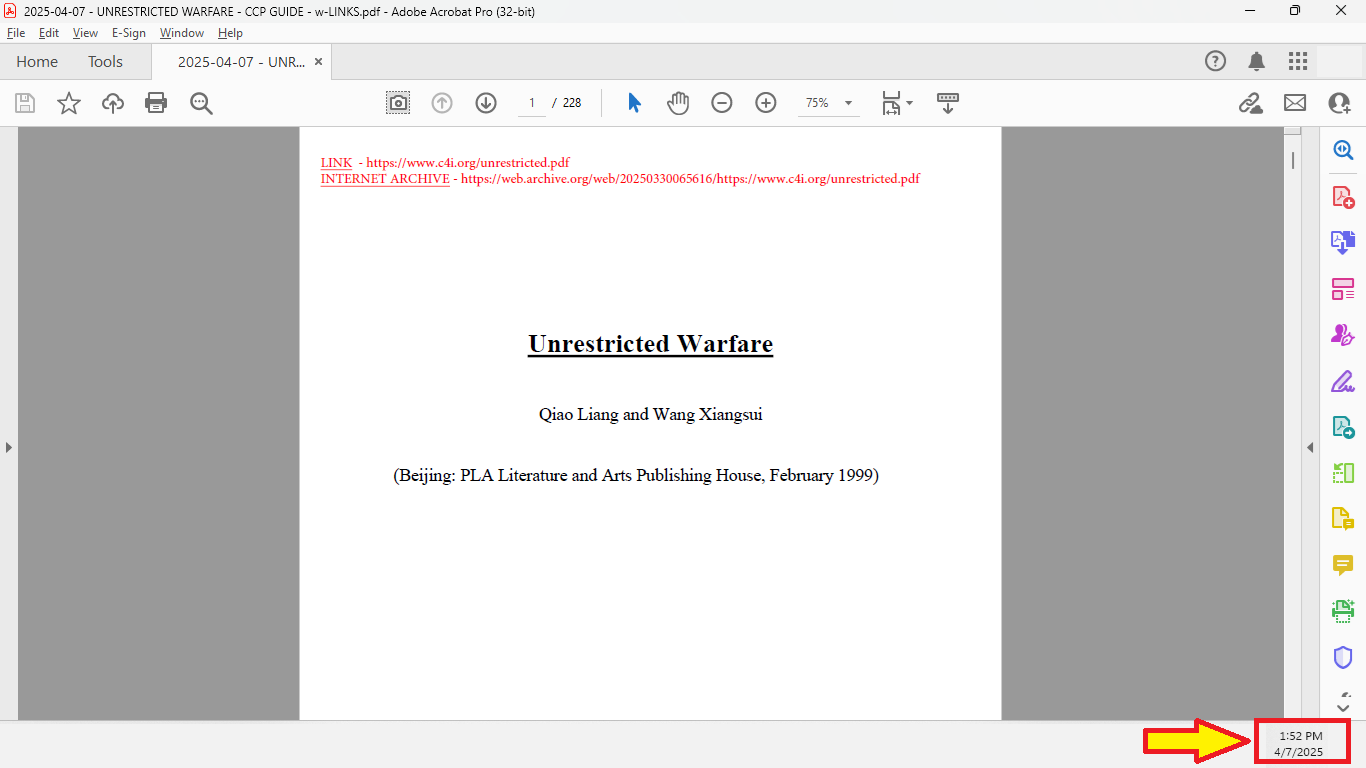The height and width of the screenshot is (768, 1366).
Task: Open the Window menu
Action: coord(182,33)
